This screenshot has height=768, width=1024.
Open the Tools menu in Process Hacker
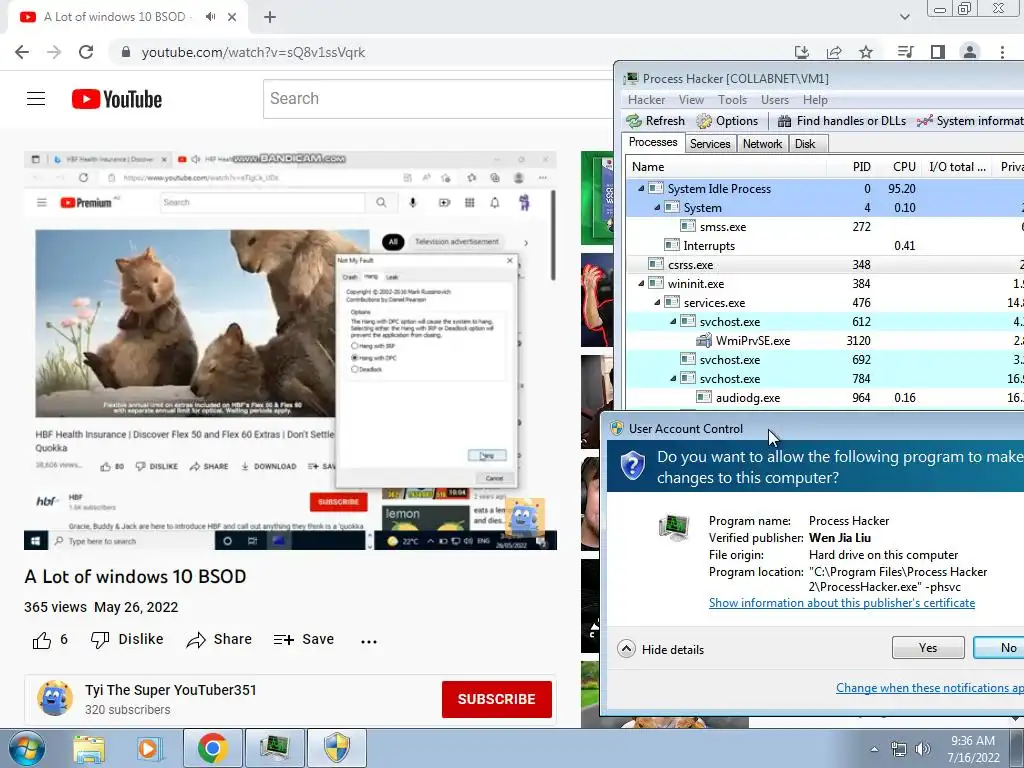(732, 100)
